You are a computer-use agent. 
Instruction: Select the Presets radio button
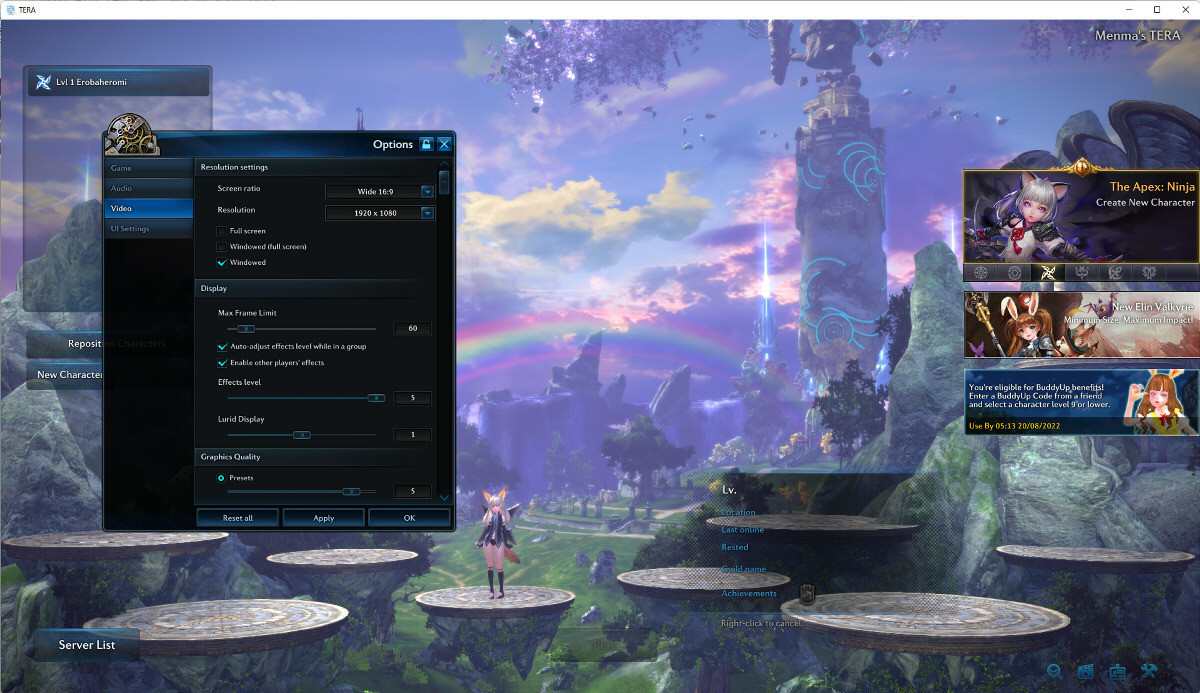click(221, 479)
